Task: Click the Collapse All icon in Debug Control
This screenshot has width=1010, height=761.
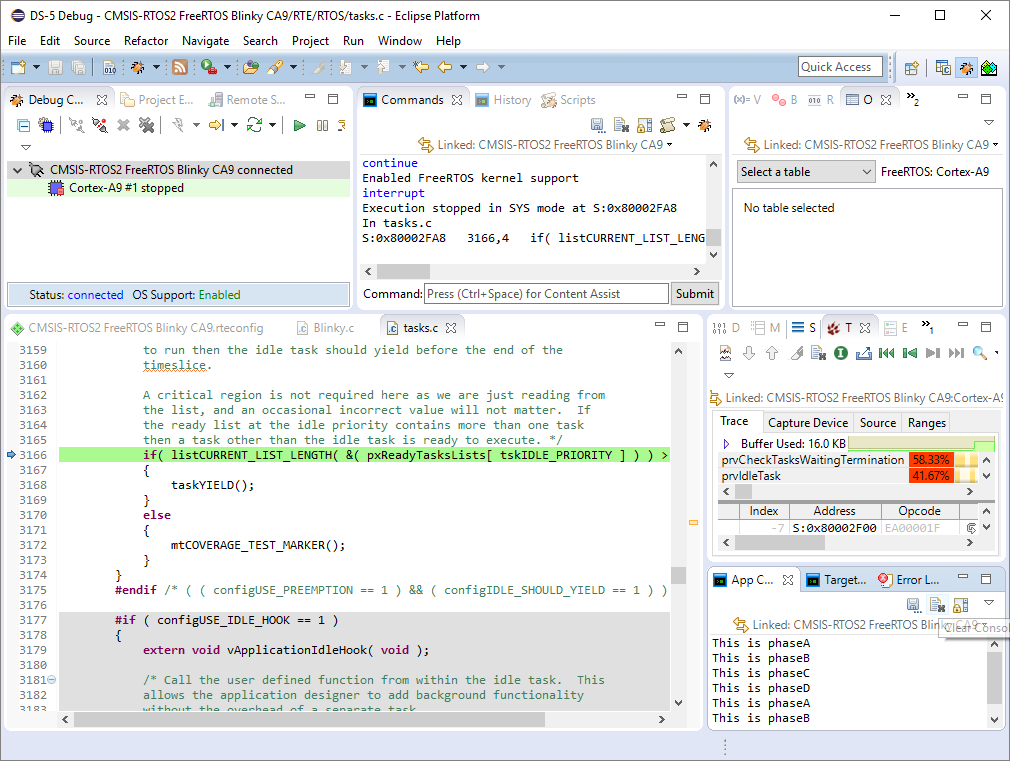Action: 23,125
